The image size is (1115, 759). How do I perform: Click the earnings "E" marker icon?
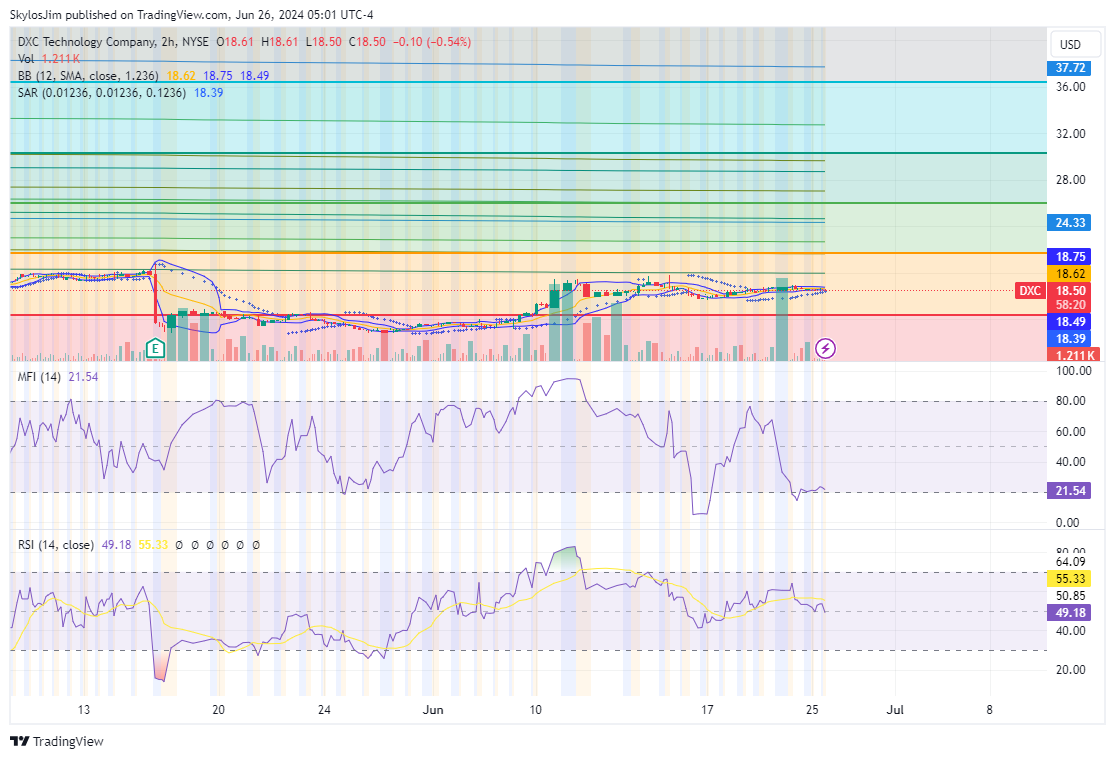tap(155, 348)
